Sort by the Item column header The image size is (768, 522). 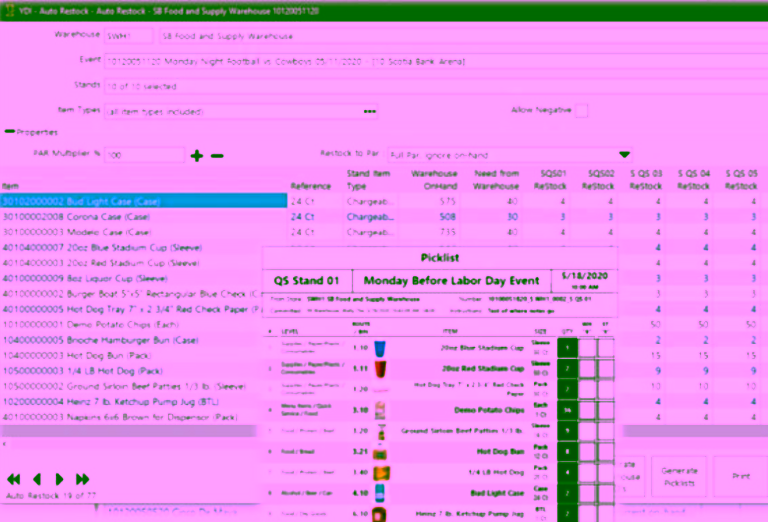(x=10, y=186)
